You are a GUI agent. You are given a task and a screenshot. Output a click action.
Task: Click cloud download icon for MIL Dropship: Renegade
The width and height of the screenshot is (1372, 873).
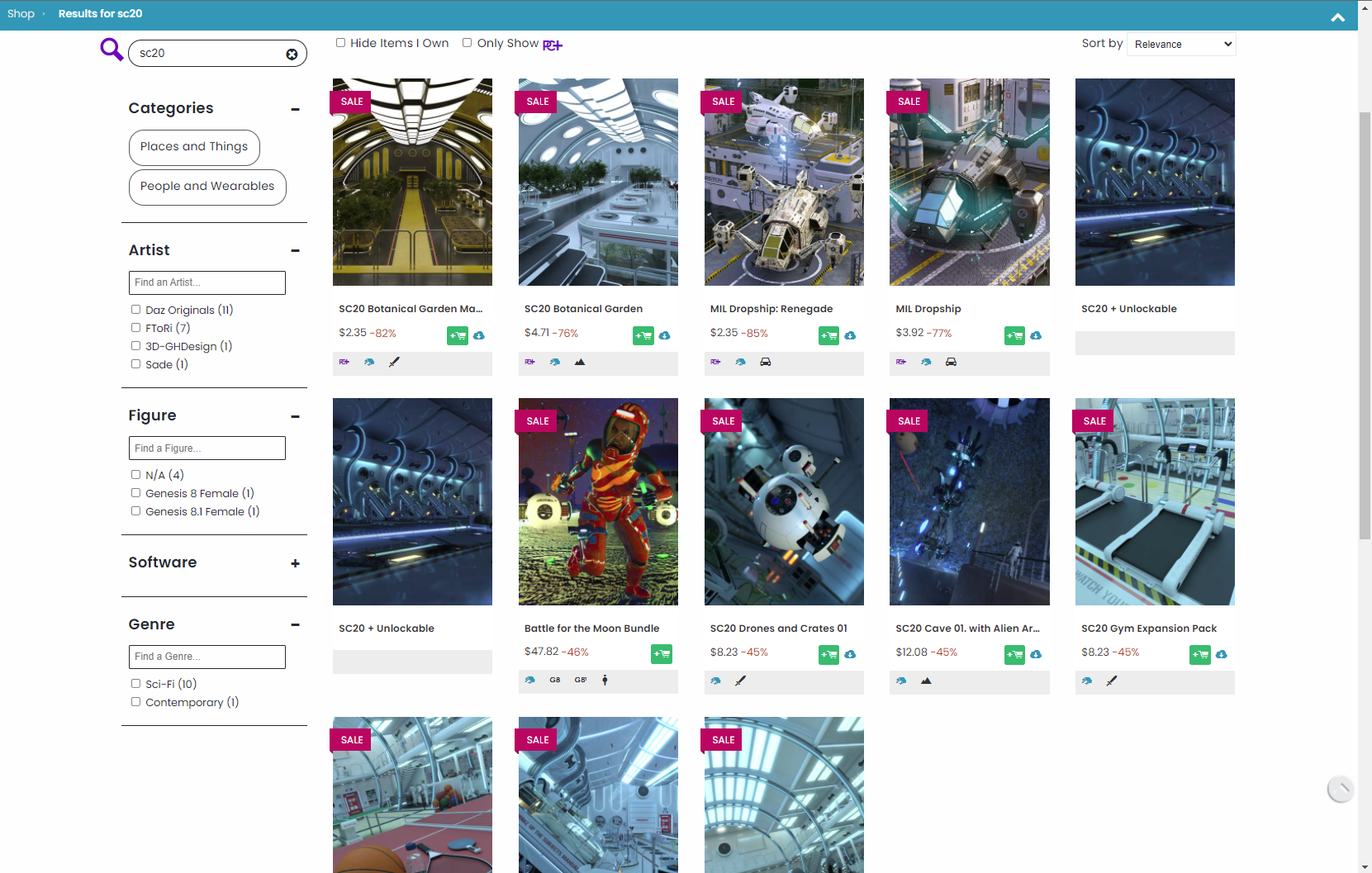[x=850, y=335]
